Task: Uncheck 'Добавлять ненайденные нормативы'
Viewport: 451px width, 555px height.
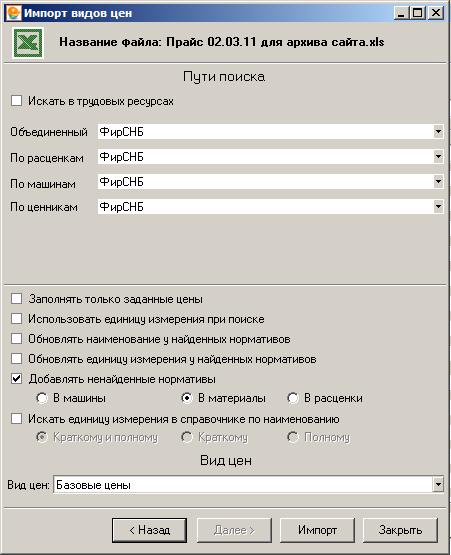Action: (x=16, y=379)
